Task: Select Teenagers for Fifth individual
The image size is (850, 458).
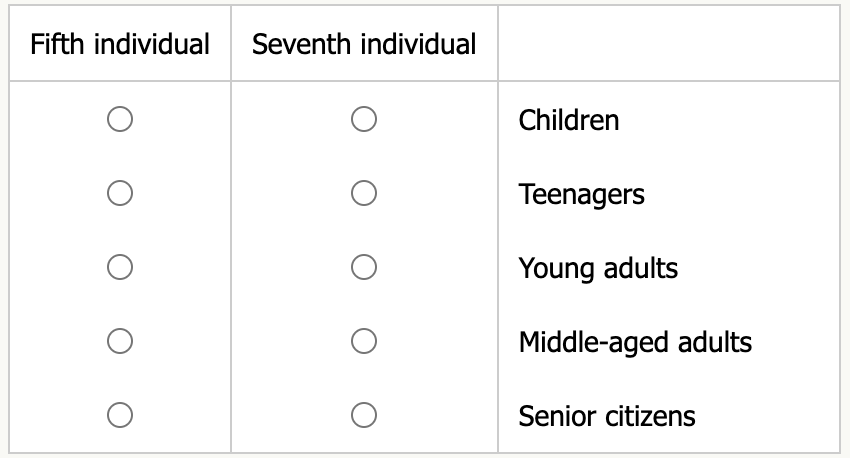Action: tap(120, 194)
